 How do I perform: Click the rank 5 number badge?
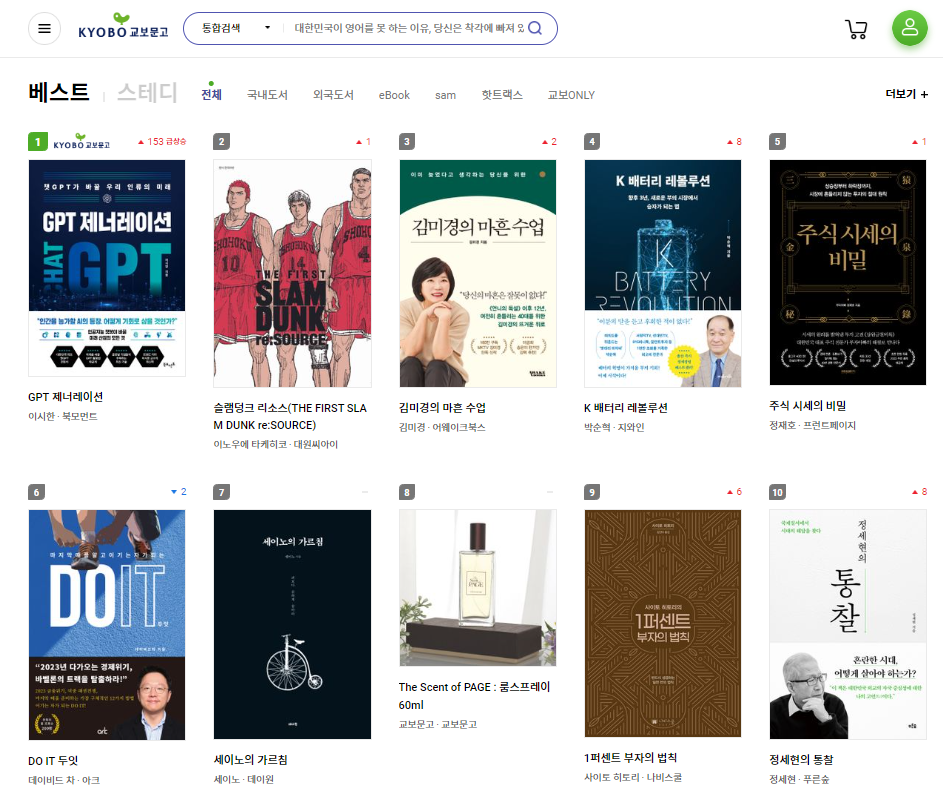tap(777, 142)
